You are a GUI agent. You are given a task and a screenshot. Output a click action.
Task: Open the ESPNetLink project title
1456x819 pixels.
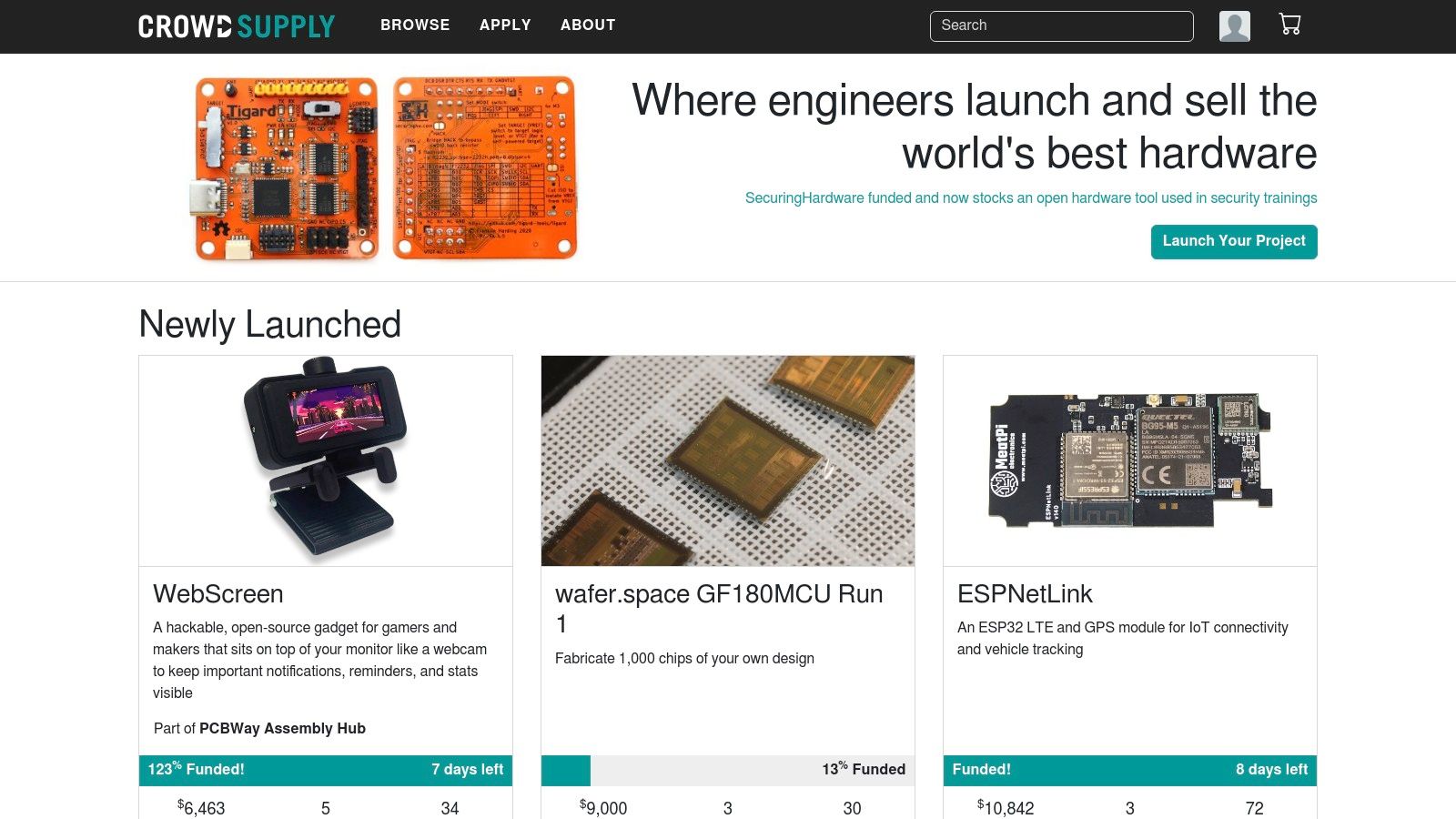pos(1025,594)
